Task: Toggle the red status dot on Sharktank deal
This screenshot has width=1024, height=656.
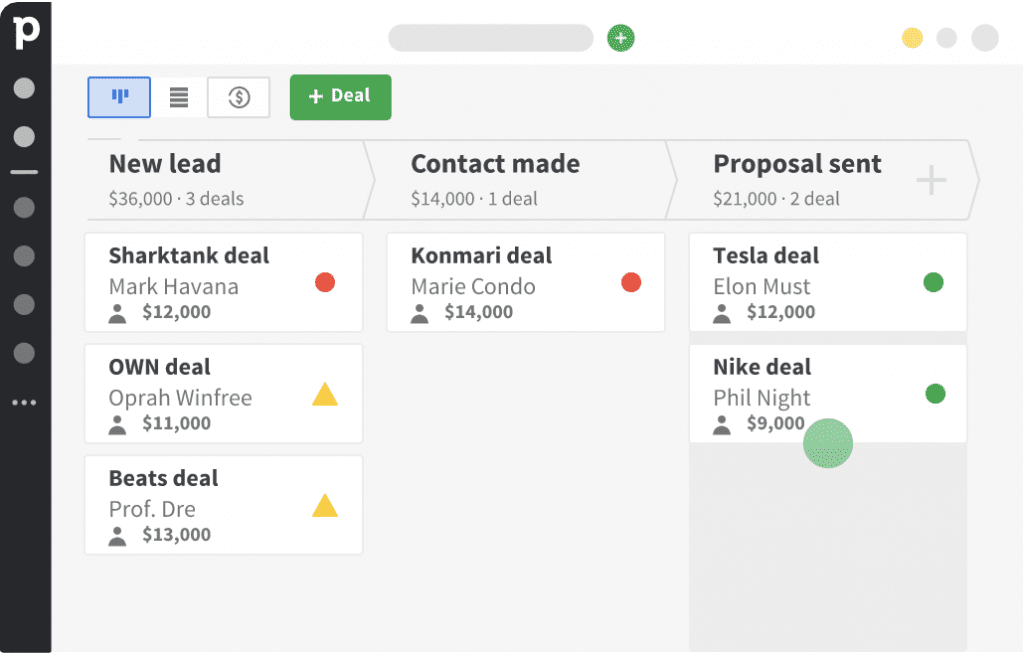Action: click(x=324, y=282)
